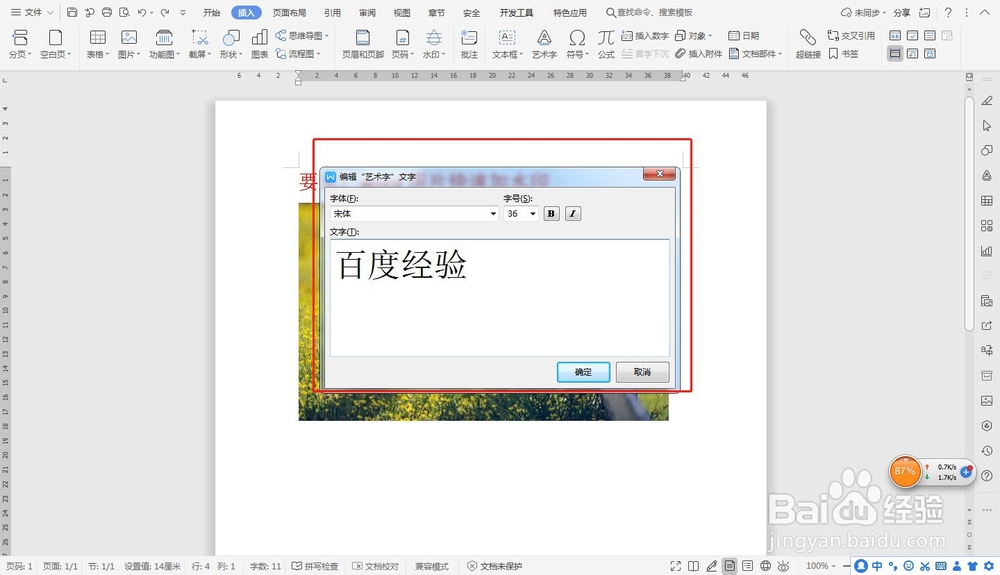Insert a blank page with 空白页
This screenshot has width=1000, height=575.
coord(55,44)
